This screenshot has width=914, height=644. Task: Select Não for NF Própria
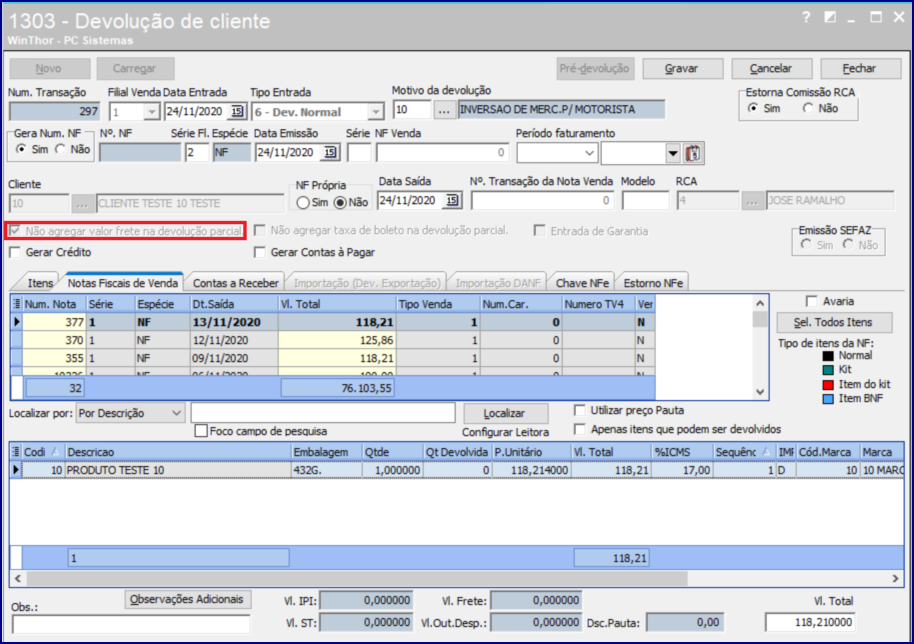(340, 203)
